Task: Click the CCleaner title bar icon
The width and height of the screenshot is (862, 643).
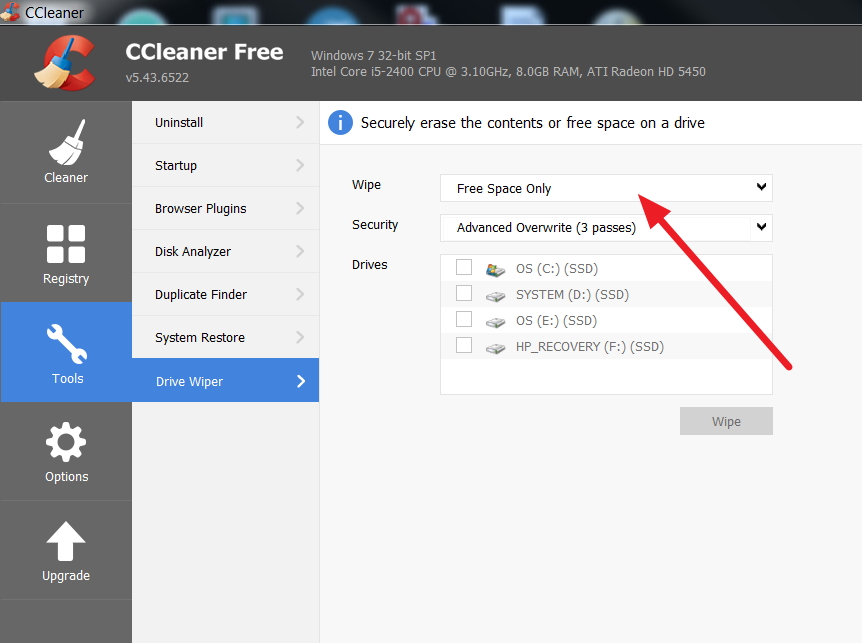Action: pos(10,12)
